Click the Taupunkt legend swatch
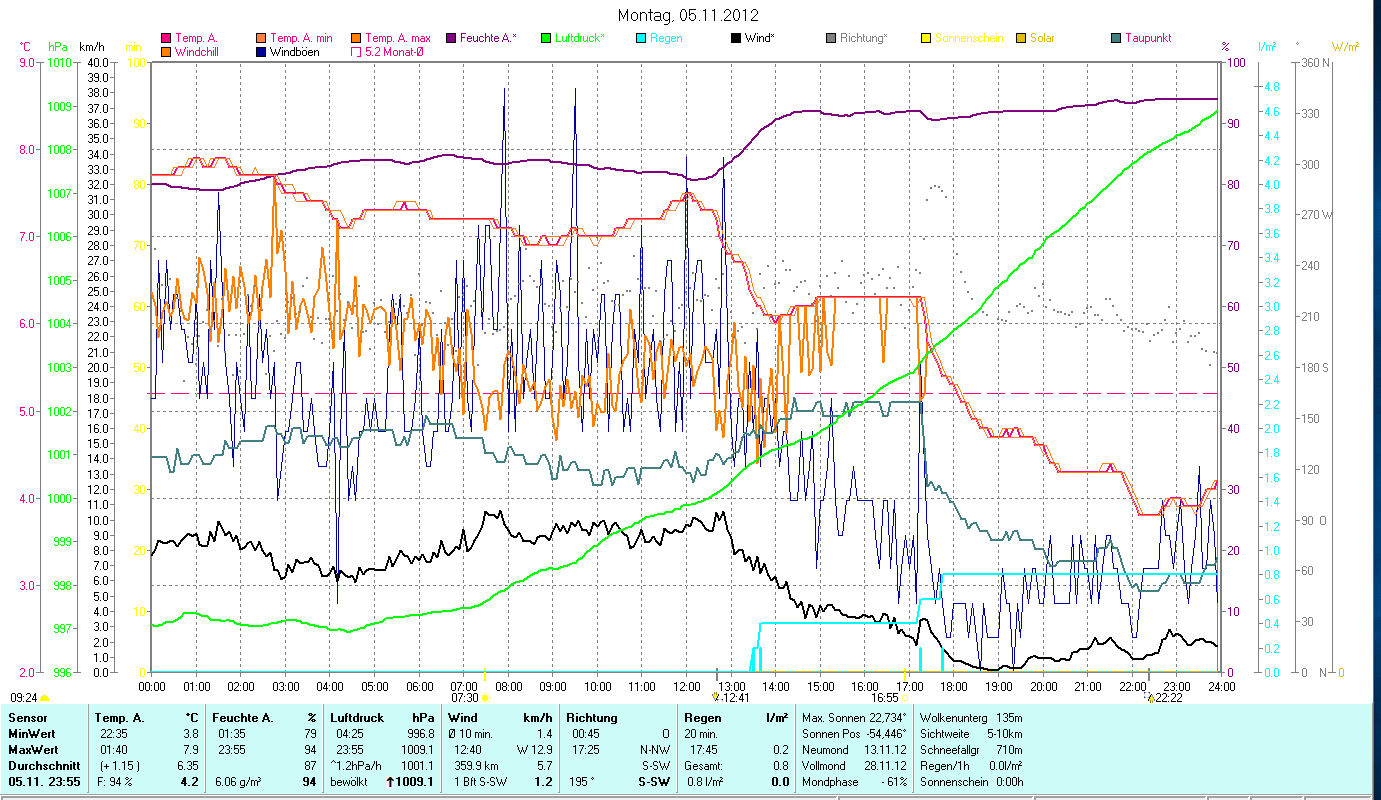 pos(1117,38)
